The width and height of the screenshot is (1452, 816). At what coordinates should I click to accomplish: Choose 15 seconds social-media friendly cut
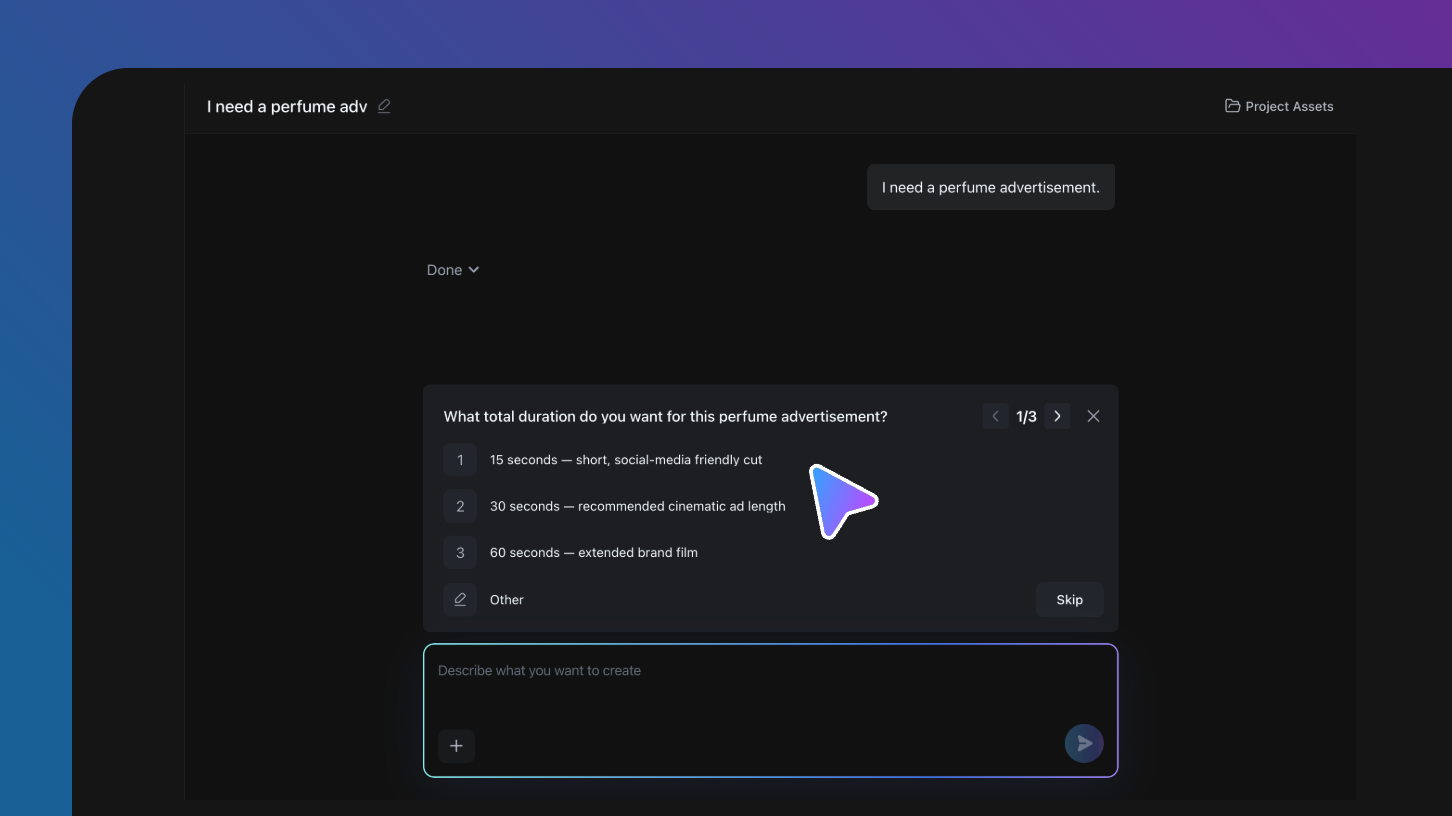click(626, 460)
